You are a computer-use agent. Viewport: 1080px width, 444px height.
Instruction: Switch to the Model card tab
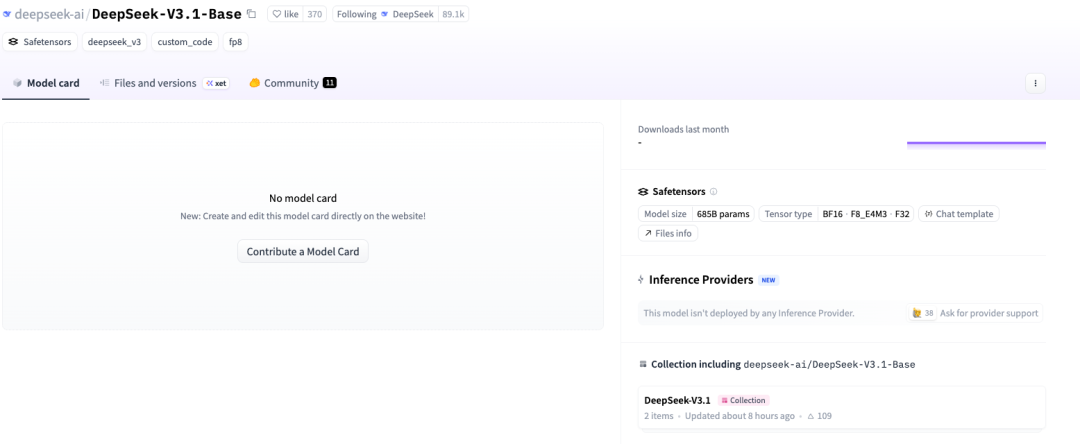pos(46,83)
